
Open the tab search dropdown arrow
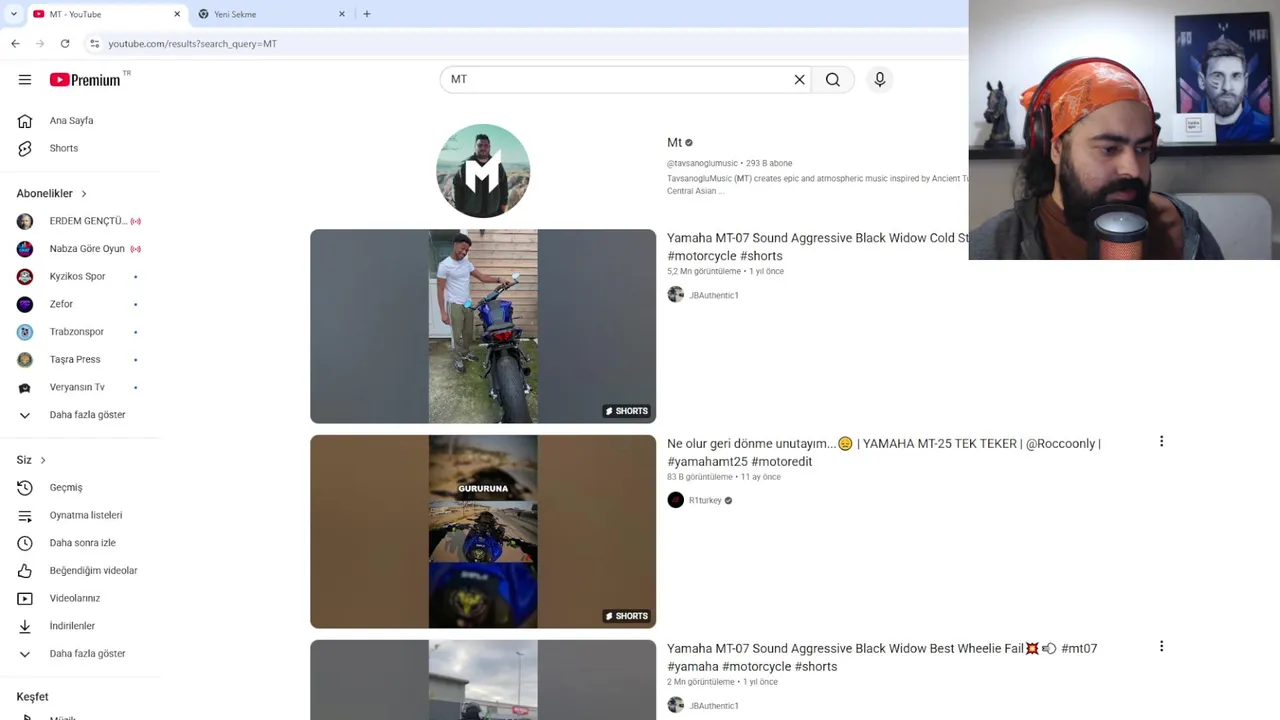13,14
